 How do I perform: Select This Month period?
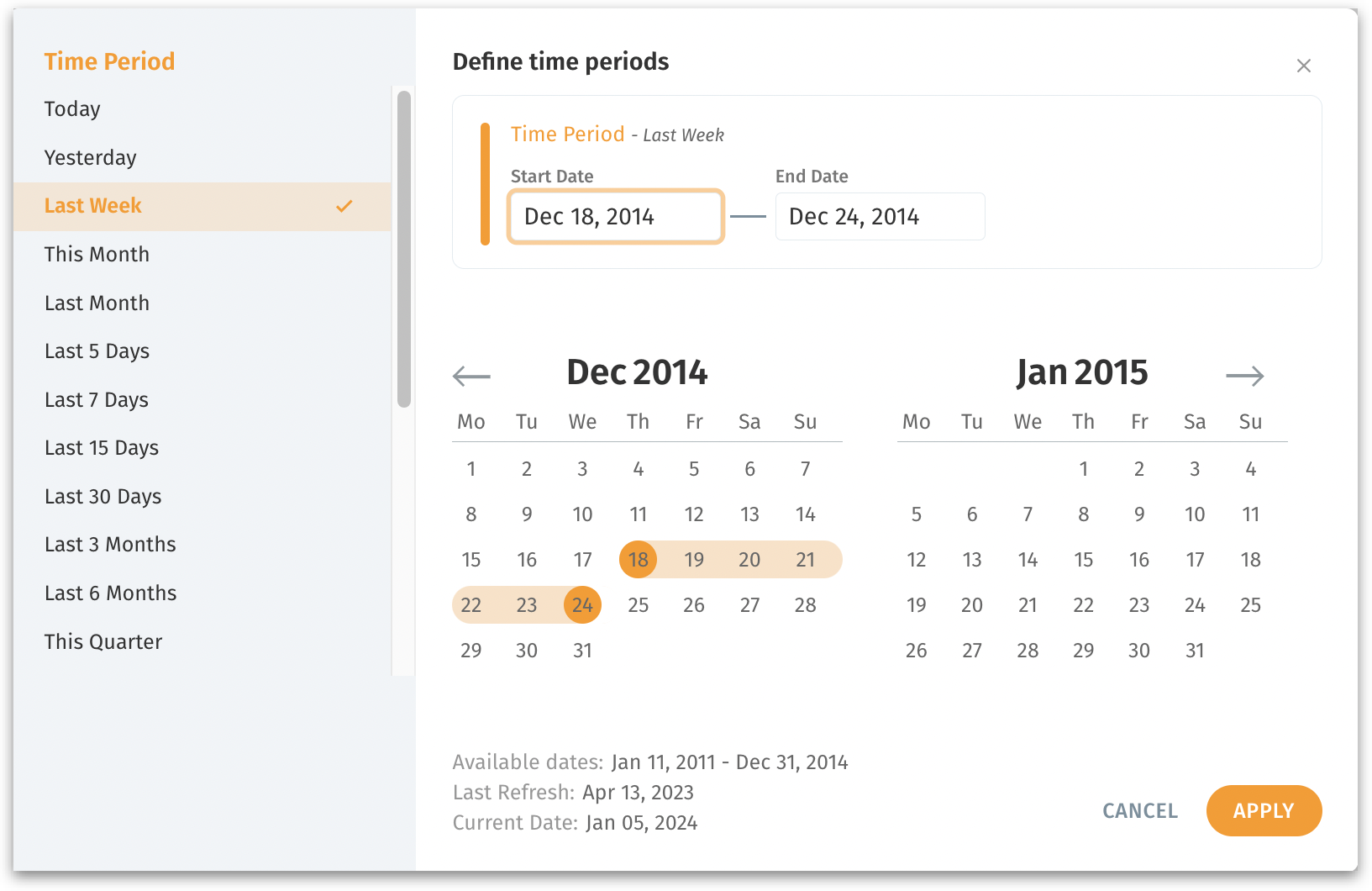[x=97, y=255]
